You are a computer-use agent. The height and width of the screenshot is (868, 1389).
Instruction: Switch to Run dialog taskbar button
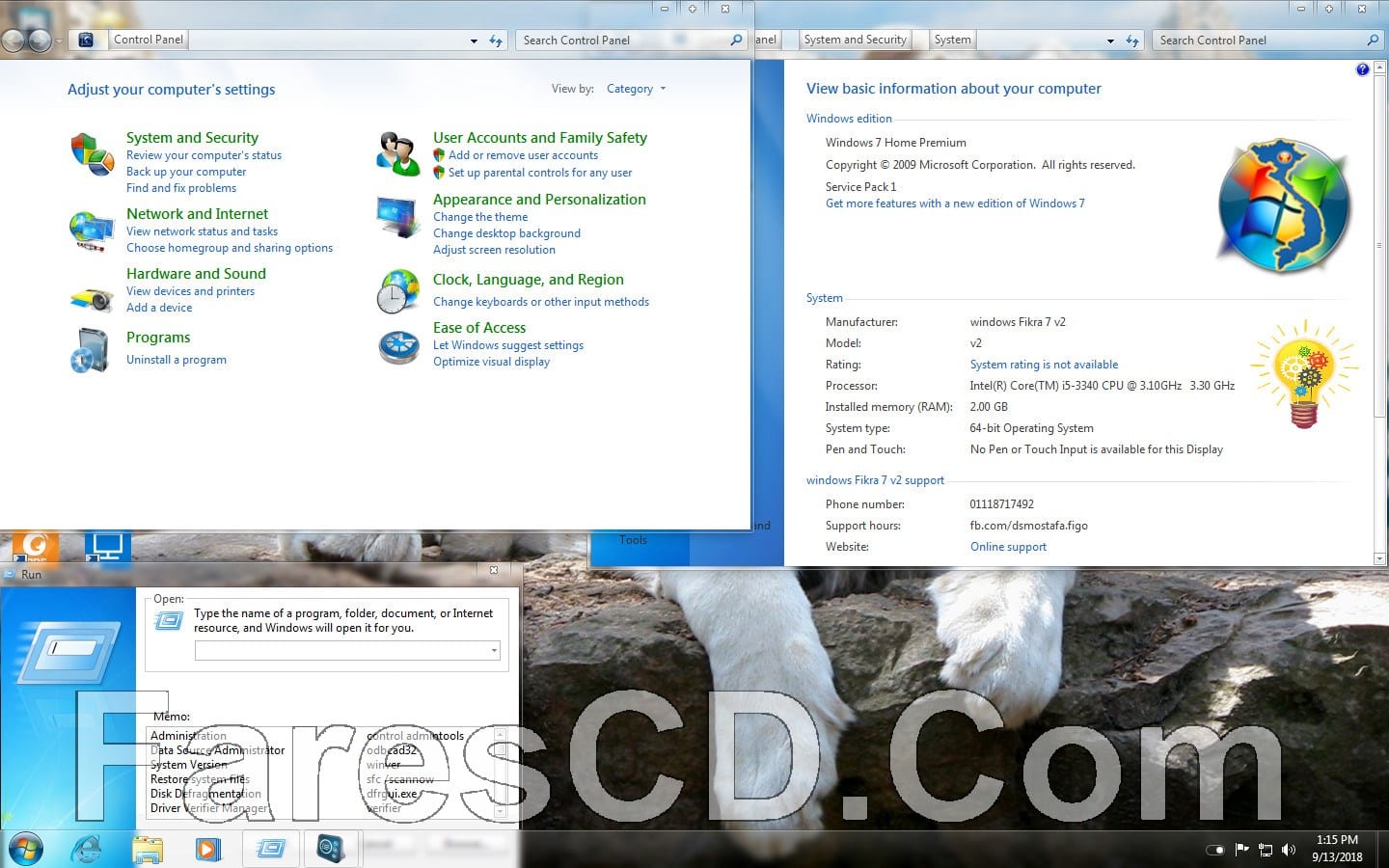271,849
